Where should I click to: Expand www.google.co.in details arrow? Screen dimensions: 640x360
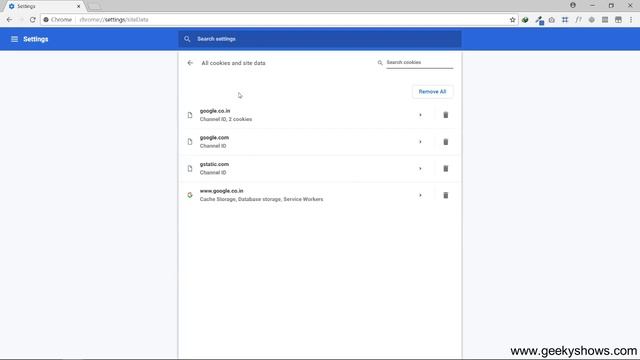[x=420, y=195]
